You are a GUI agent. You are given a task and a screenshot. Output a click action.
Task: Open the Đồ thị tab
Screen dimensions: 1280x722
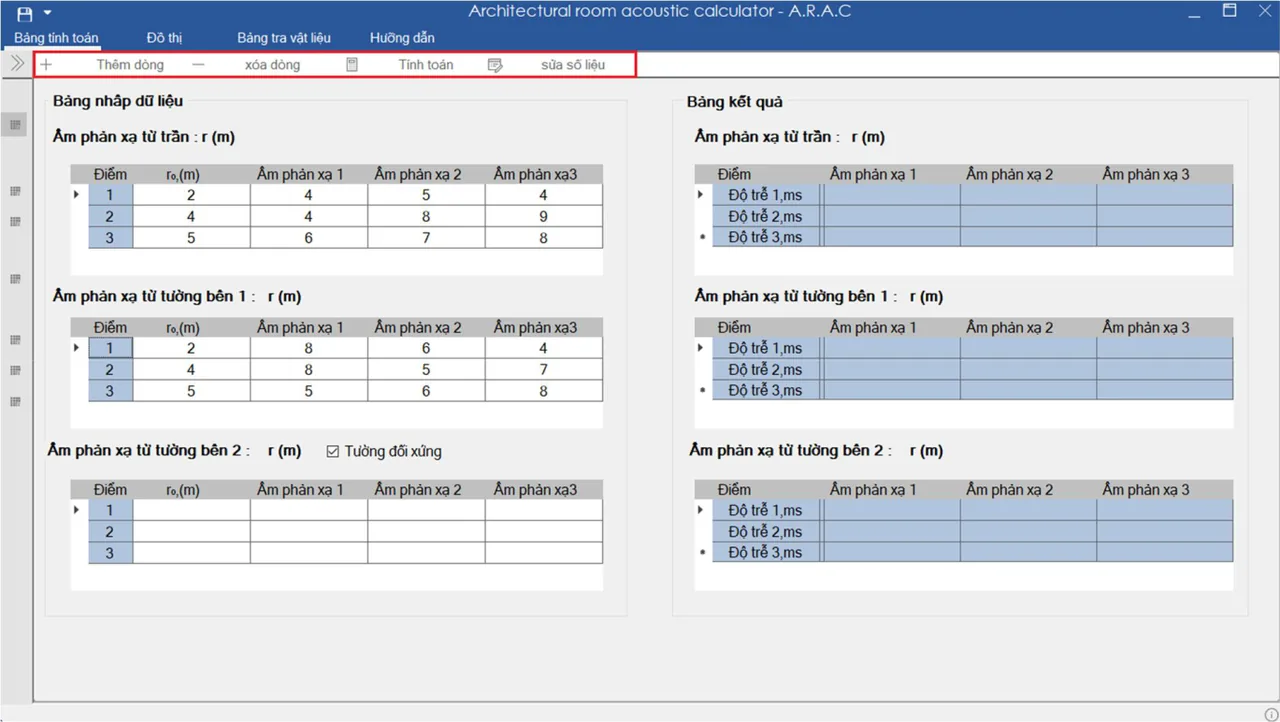pyautogui.click(x=164, y=38)
